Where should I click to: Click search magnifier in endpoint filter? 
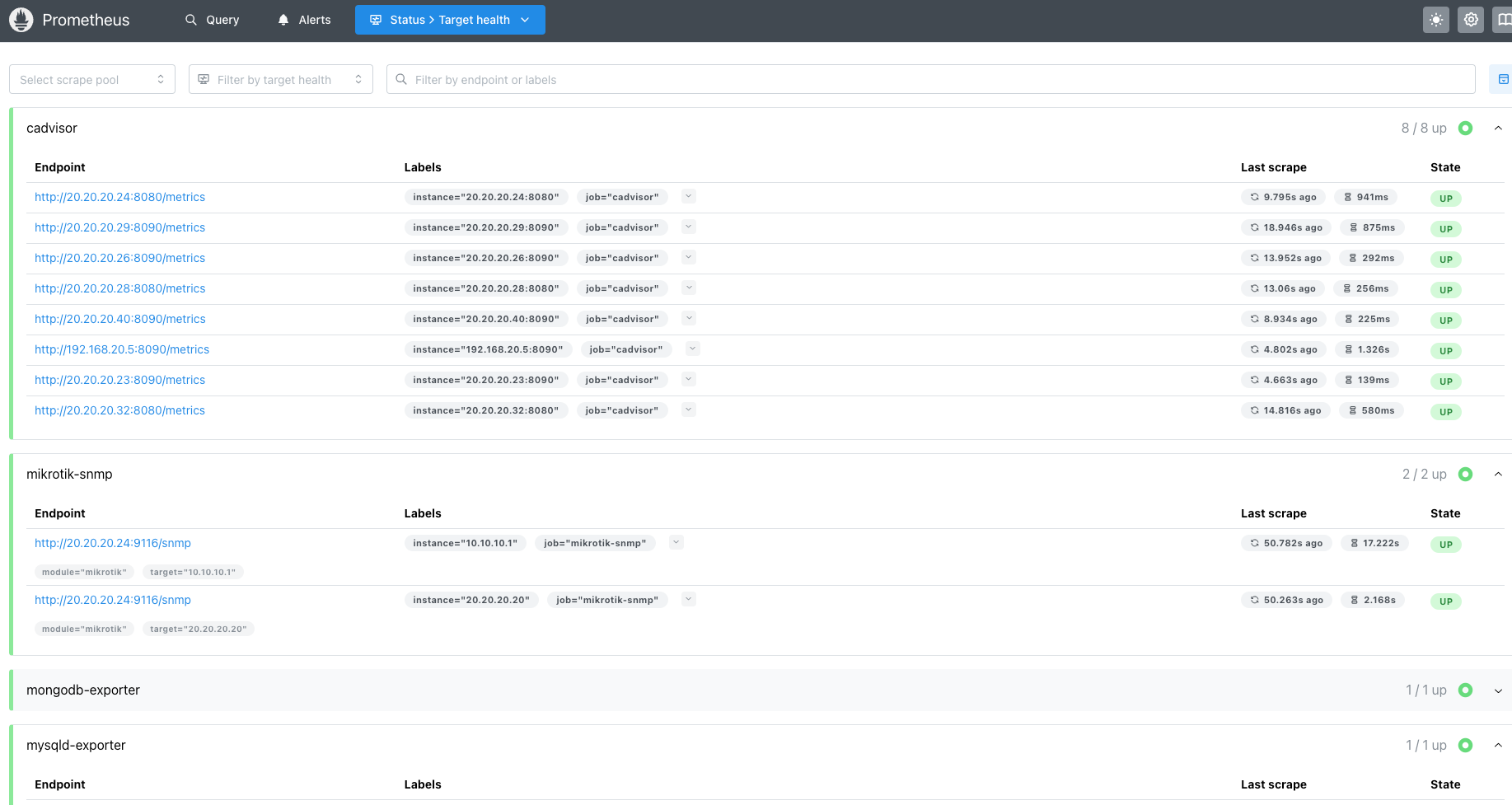[401, 79]
